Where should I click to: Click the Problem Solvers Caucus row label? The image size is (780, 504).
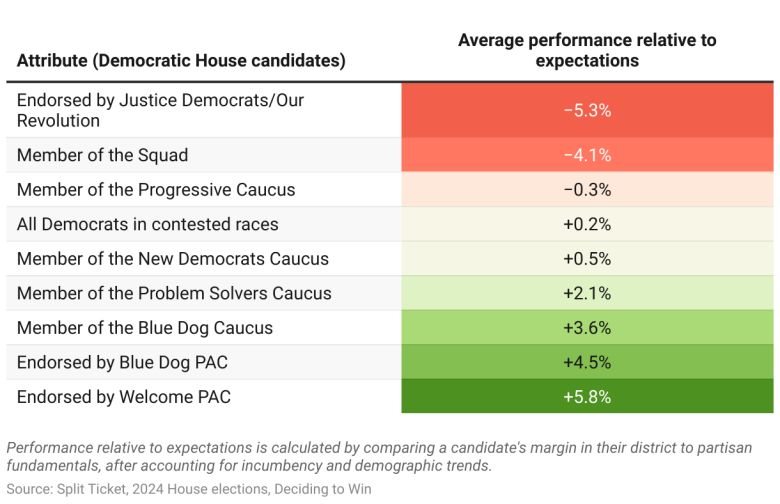[x=174, y=293]
